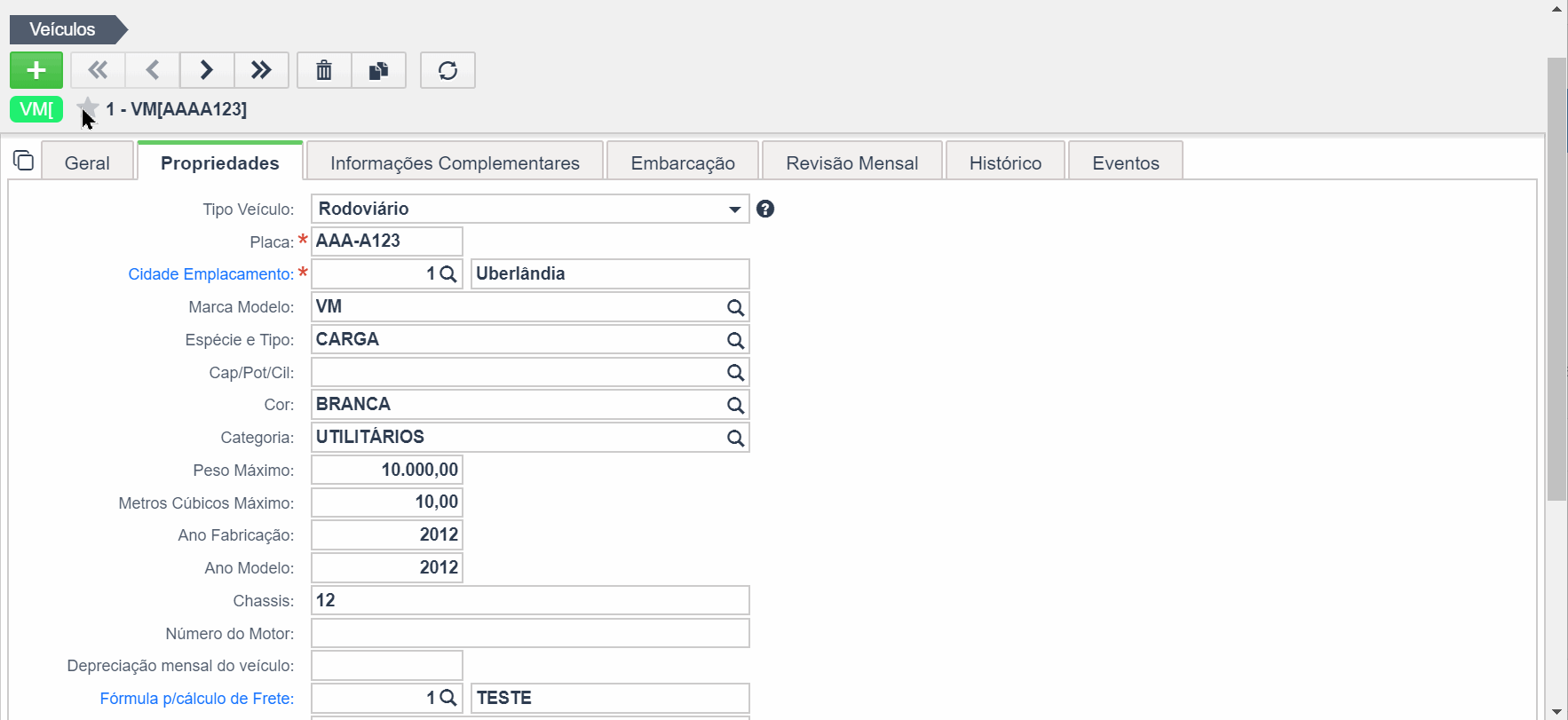Toggle favorite star for VM[AAAA123]

pyautogui.click(x=88, y=108)
